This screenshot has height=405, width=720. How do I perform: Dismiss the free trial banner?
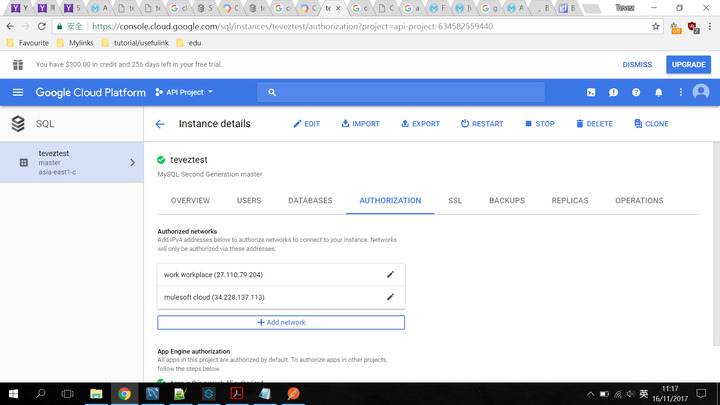[637, 64]
